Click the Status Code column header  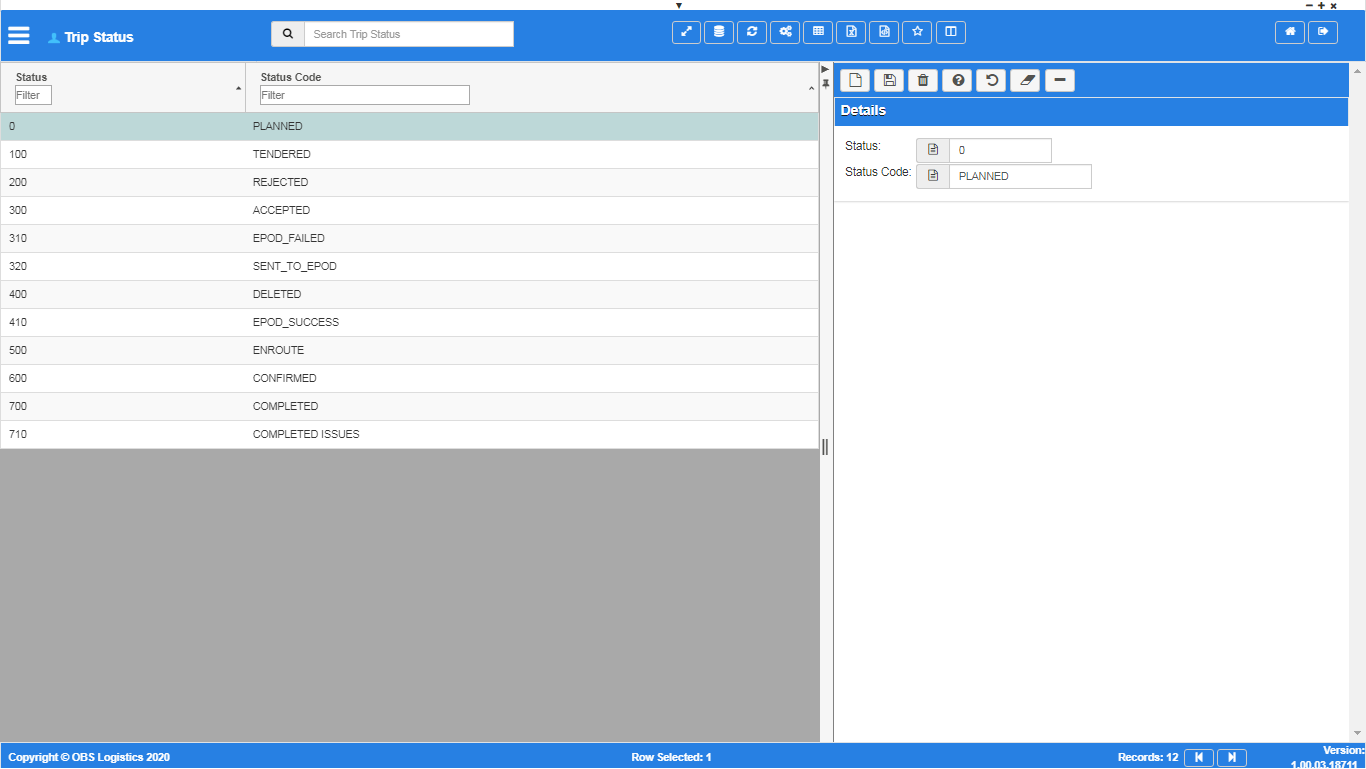[291, 77]
